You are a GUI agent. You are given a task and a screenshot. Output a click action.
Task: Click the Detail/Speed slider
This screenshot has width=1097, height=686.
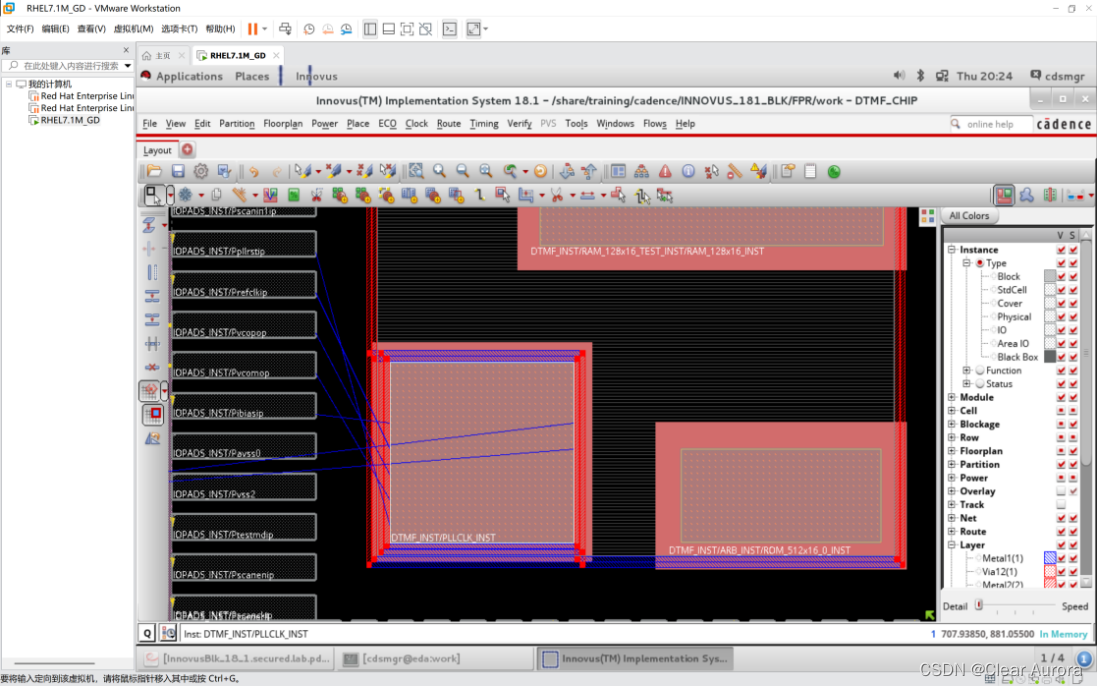(x=1014, y=606)
